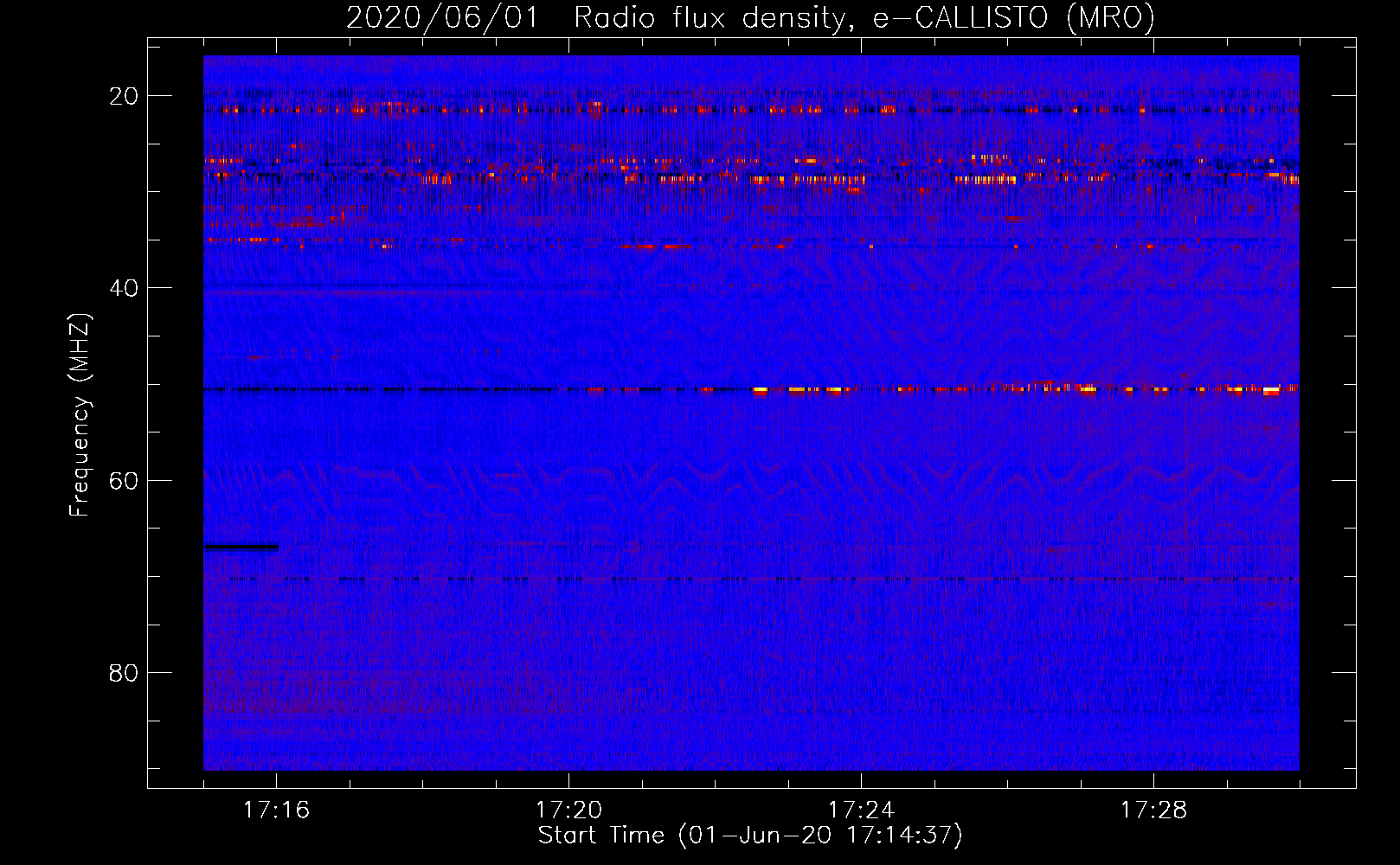Click the '17:28' time tick label

pos(1153,810)
